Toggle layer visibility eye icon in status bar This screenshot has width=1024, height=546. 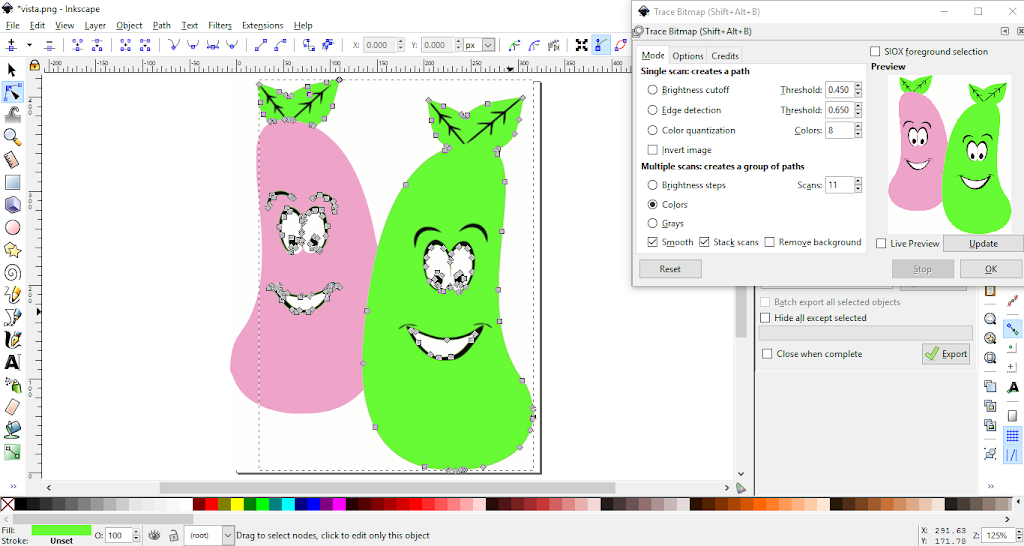pyautogui.click(x=154, y=536)
